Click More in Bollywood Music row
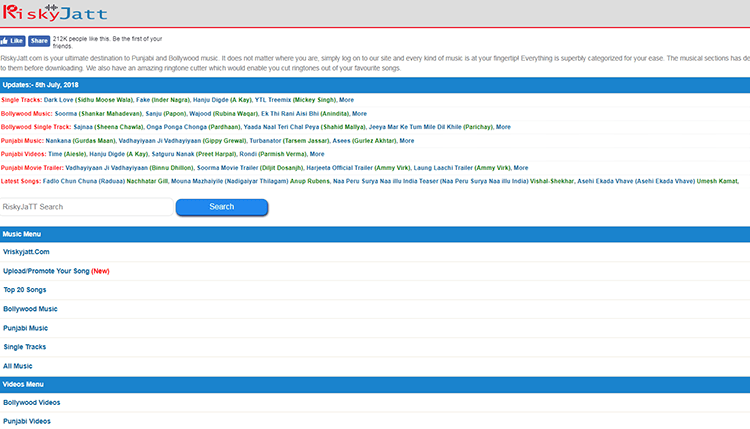Screen dimensions: 750x429 [x=359, y=114]
